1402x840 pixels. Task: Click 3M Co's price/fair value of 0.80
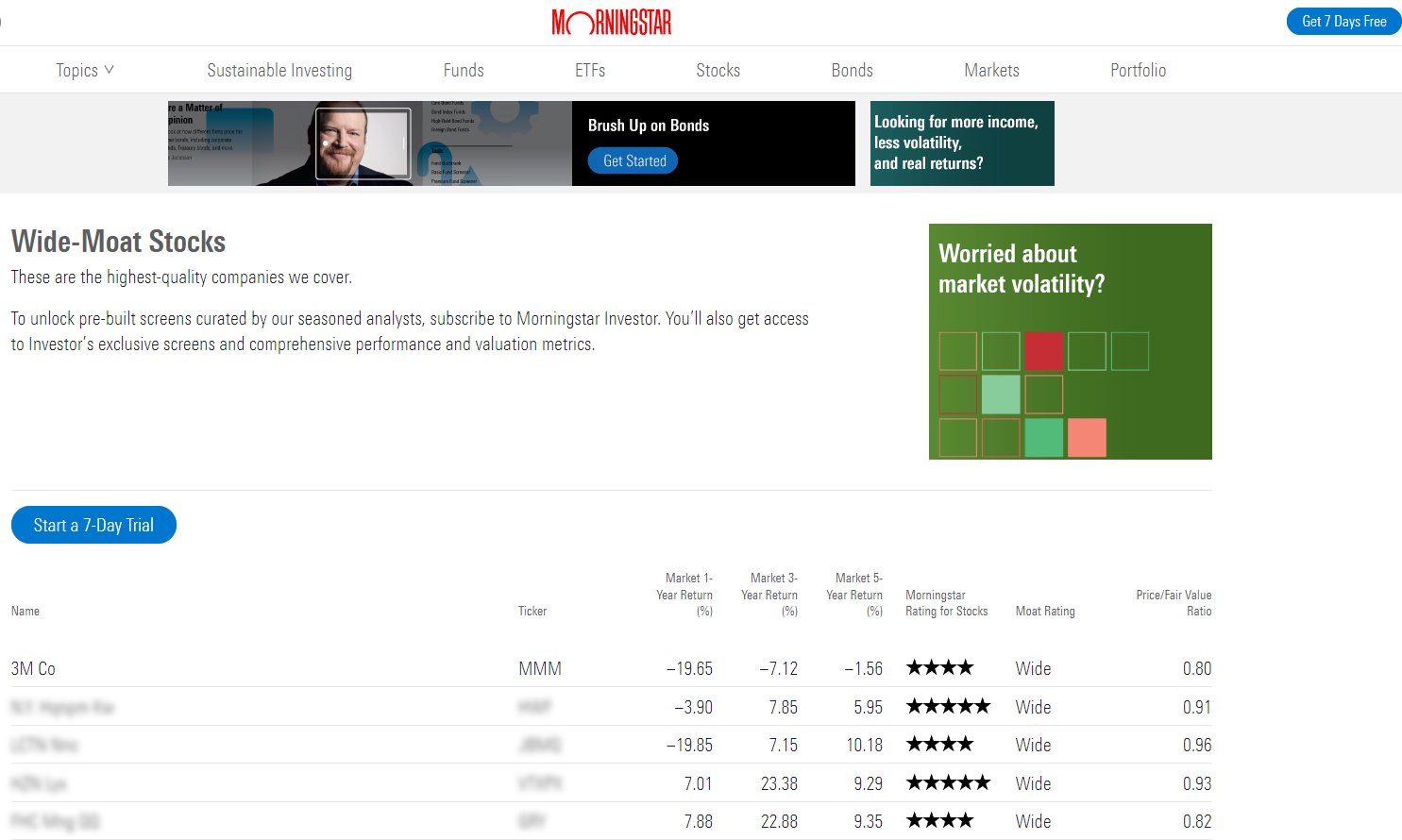pyautogui.click(x=1197, y=668)
